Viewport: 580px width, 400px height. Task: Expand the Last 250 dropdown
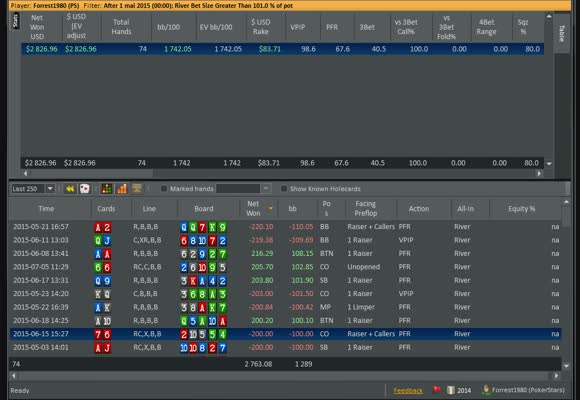point(50,189)
